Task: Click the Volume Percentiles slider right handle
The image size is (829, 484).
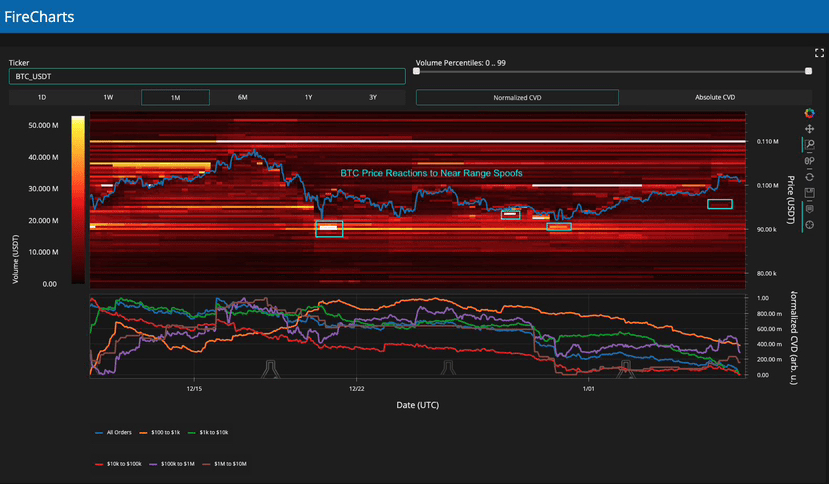Action: pyautogui.click(x=808, y=71)
